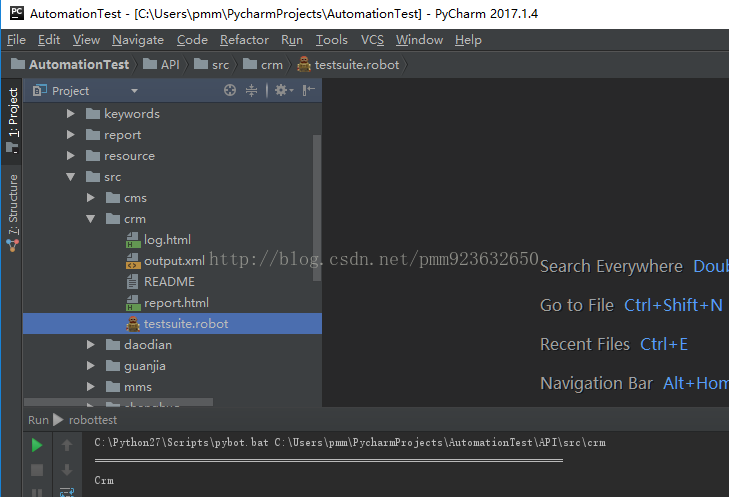Open the Run menu
729x497 pixels.
(292, 40)
